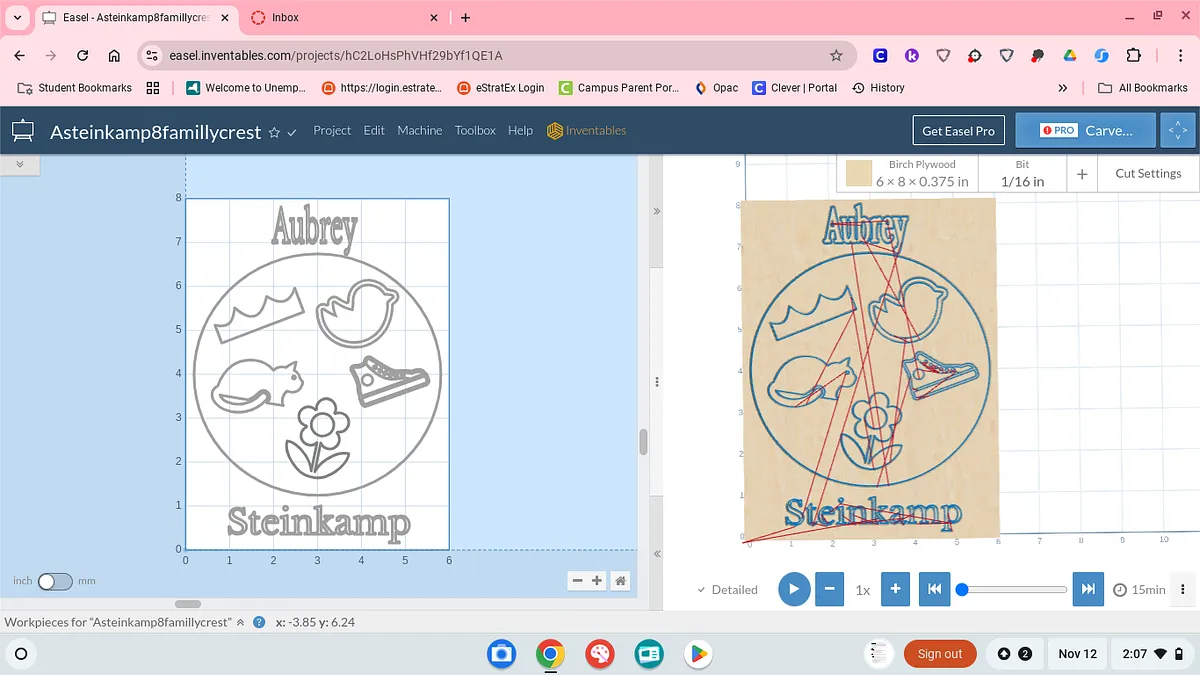1200x675 pixels.
Task: Reload the Easel page
Action: click(x=83, y=56)
